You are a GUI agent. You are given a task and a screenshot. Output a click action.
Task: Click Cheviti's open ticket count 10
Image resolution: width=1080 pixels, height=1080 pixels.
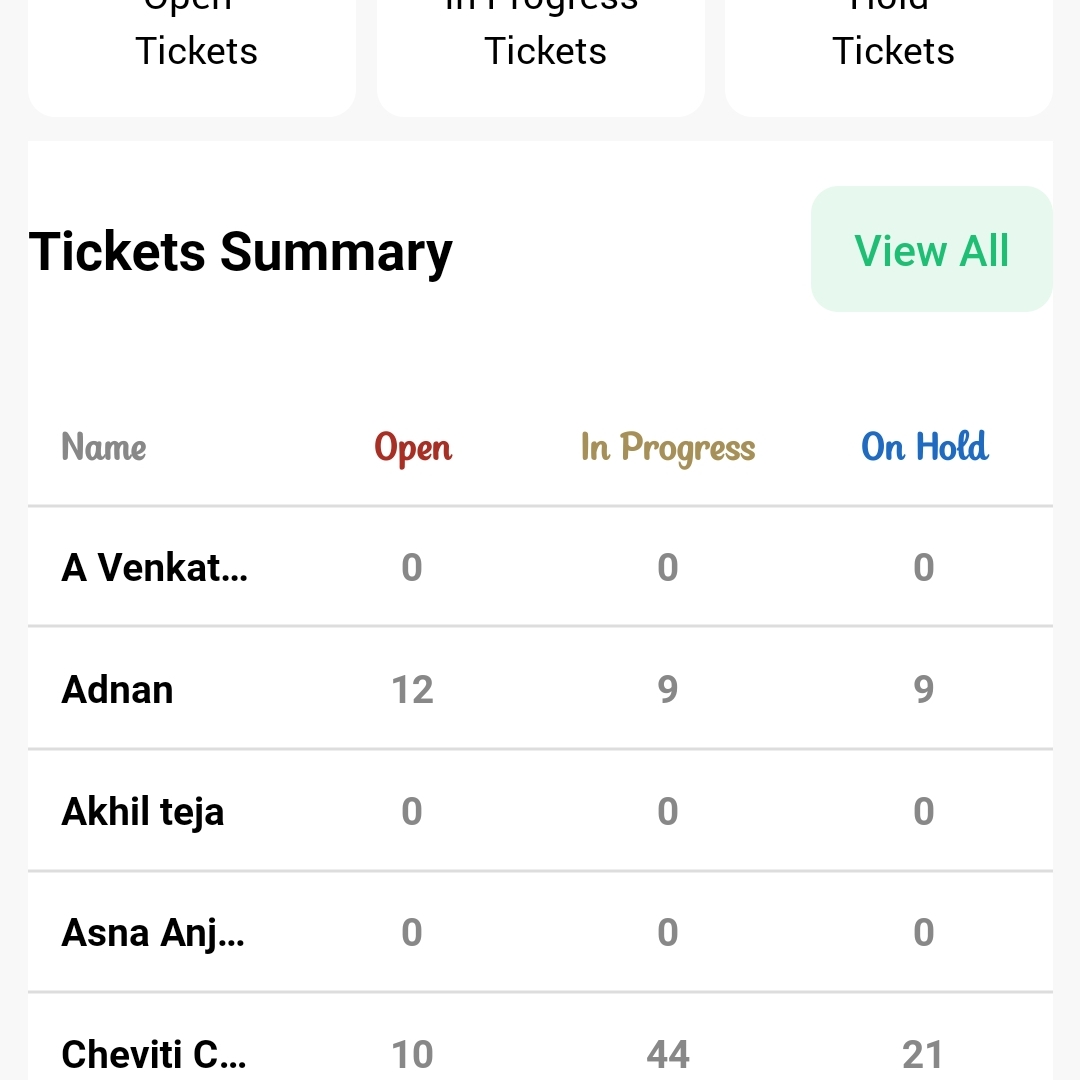[x=412, y=1054]
